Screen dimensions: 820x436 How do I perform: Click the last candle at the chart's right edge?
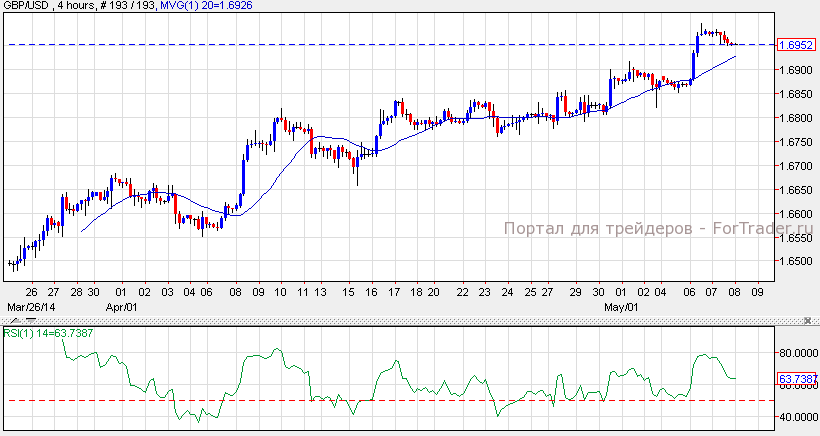pyautogui.click(x=736, y=43)
